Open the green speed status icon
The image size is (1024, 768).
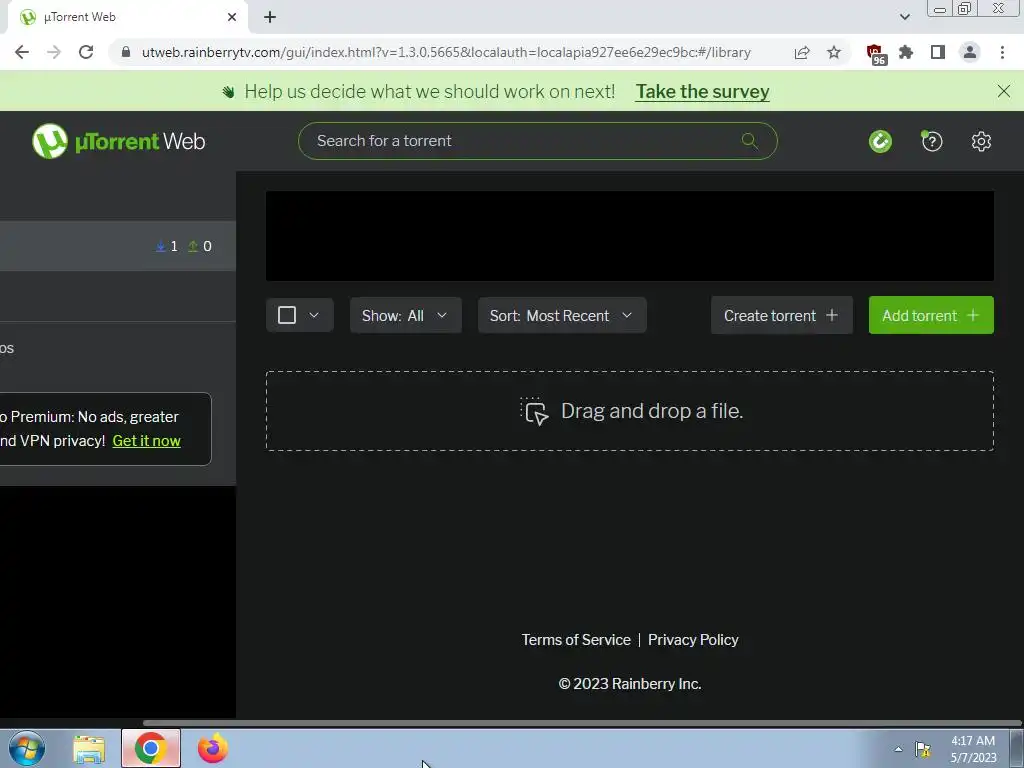[880, 141]
